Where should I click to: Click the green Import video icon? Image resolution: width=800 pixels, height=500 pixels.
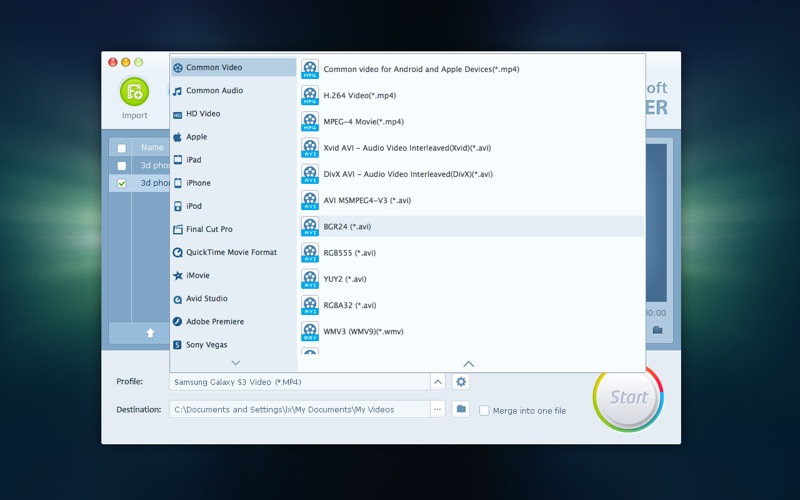(134, 91)
